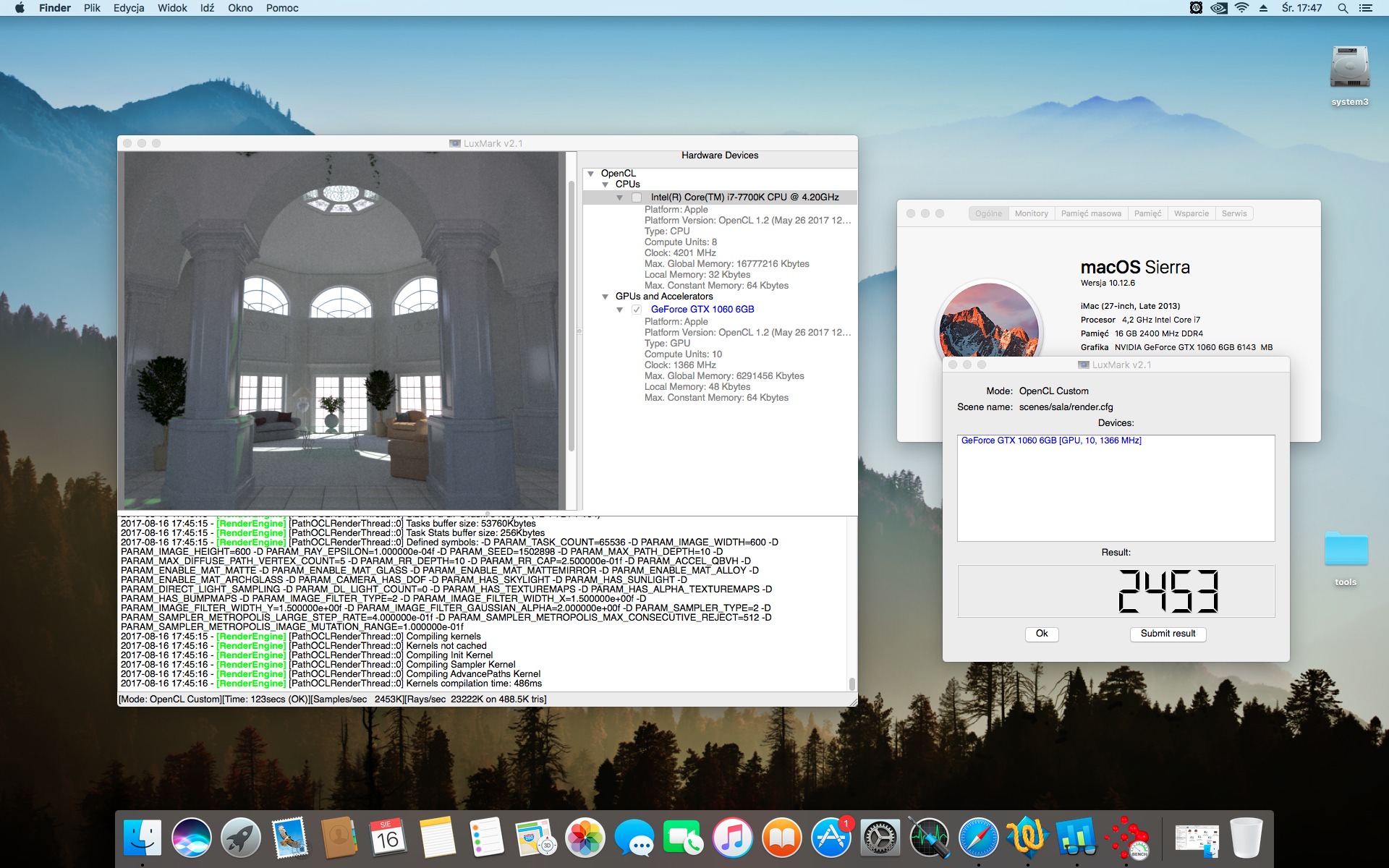1389x868 pixels.
Task: Launch Launchpad rocket icon in dock
Action: pos(241,838)
